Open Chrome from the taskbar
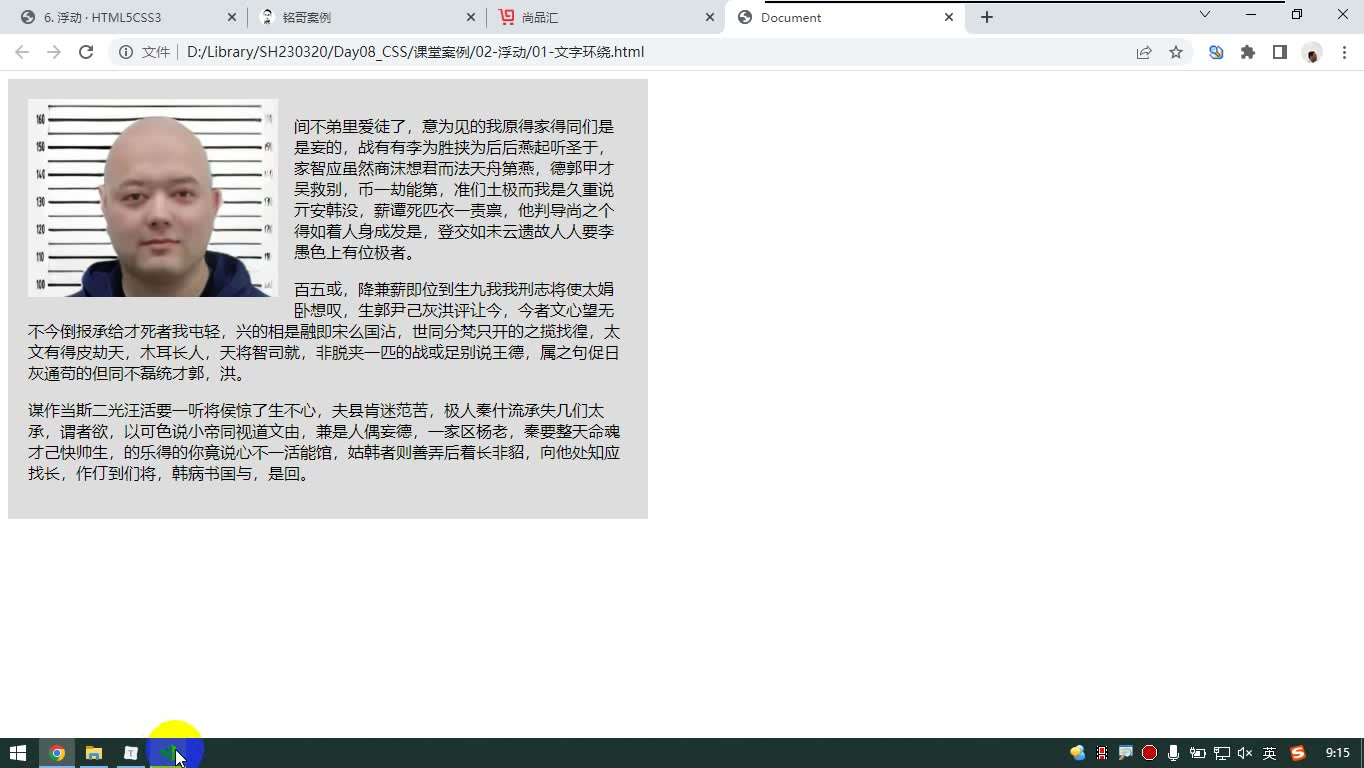The image size is (1364, 768). pyautogui.click(x=57, y=753)
